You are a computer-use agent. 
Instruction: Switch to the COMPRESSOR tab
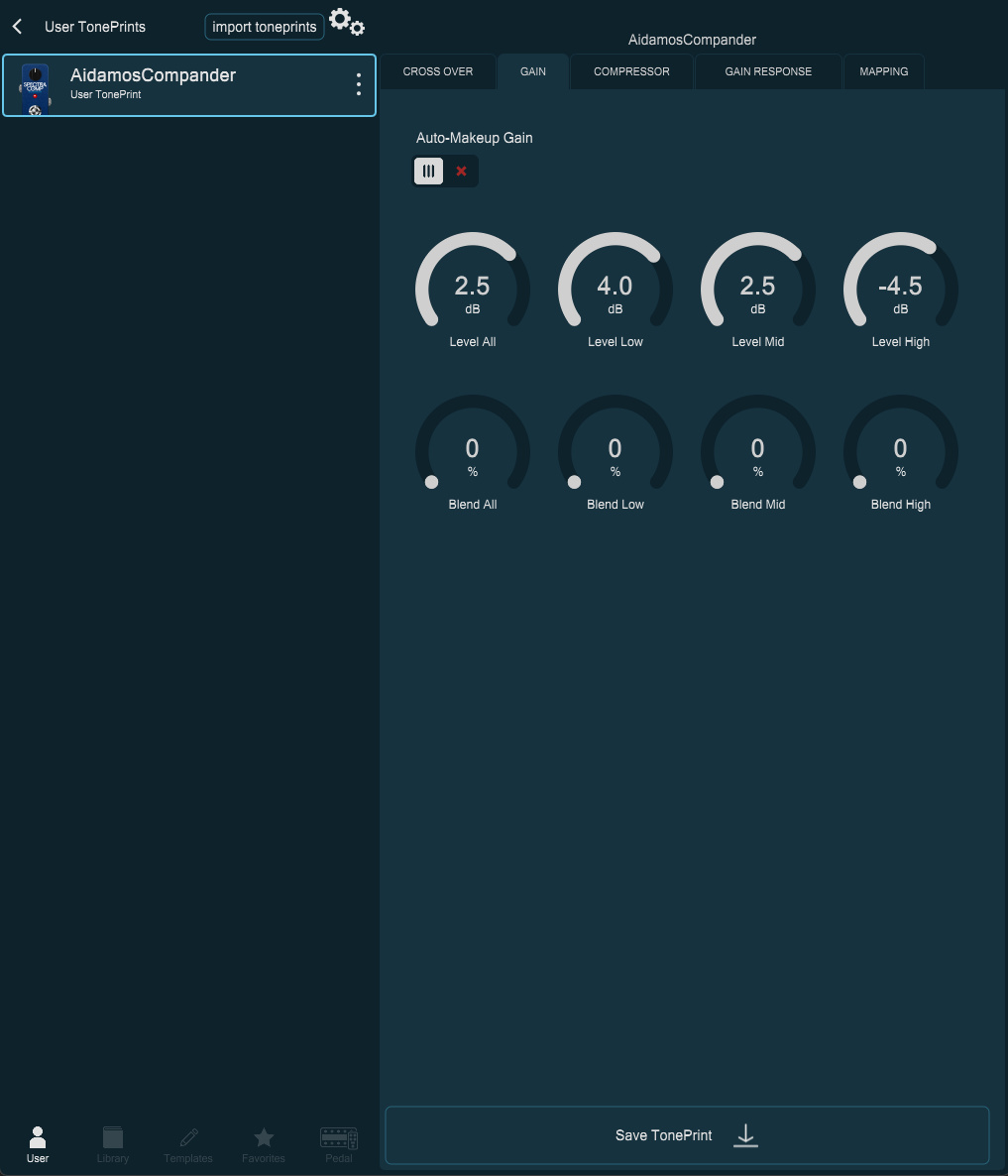[x=631, y=72]
